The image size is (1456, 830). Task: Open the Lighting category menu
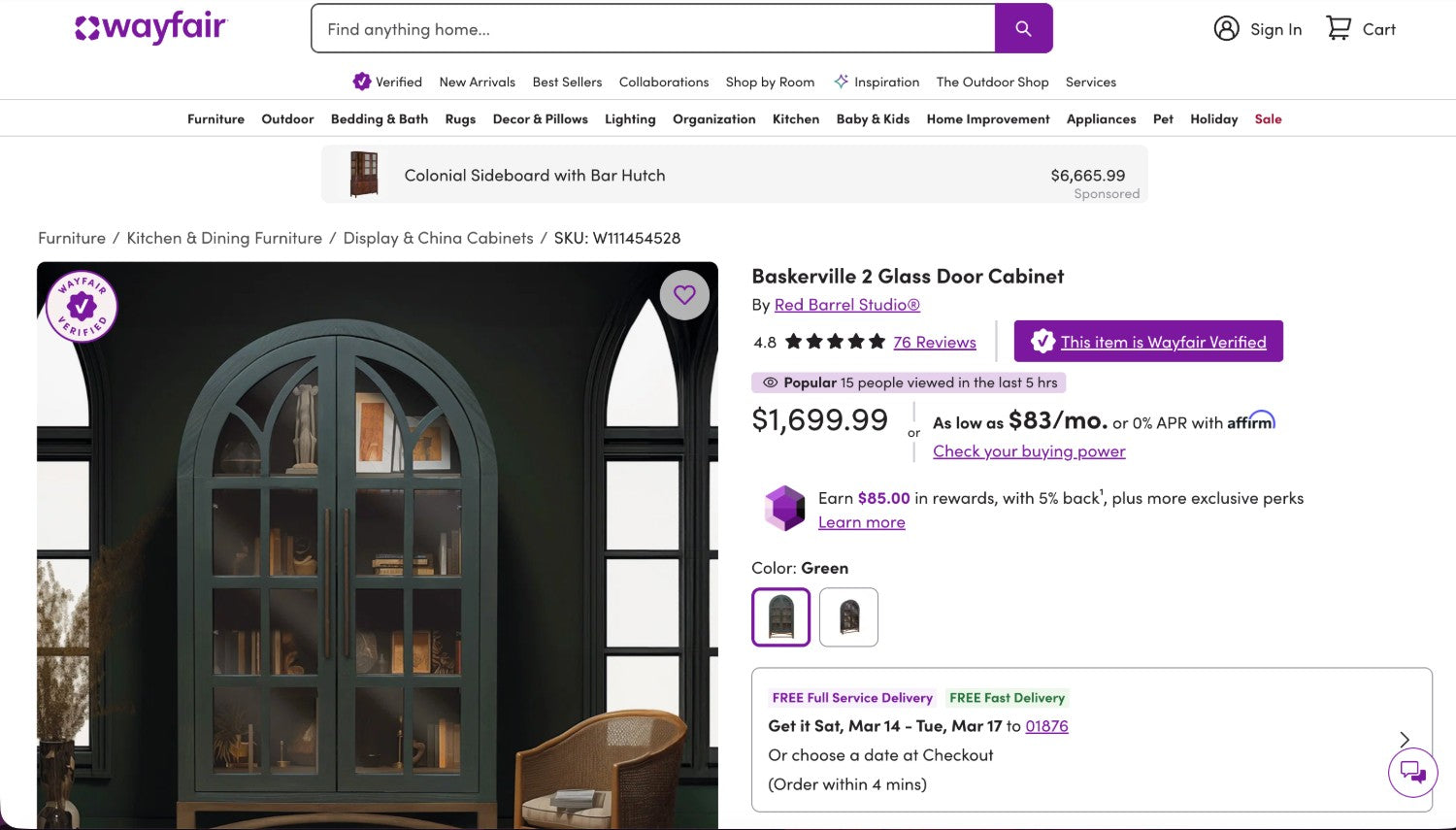630,119
